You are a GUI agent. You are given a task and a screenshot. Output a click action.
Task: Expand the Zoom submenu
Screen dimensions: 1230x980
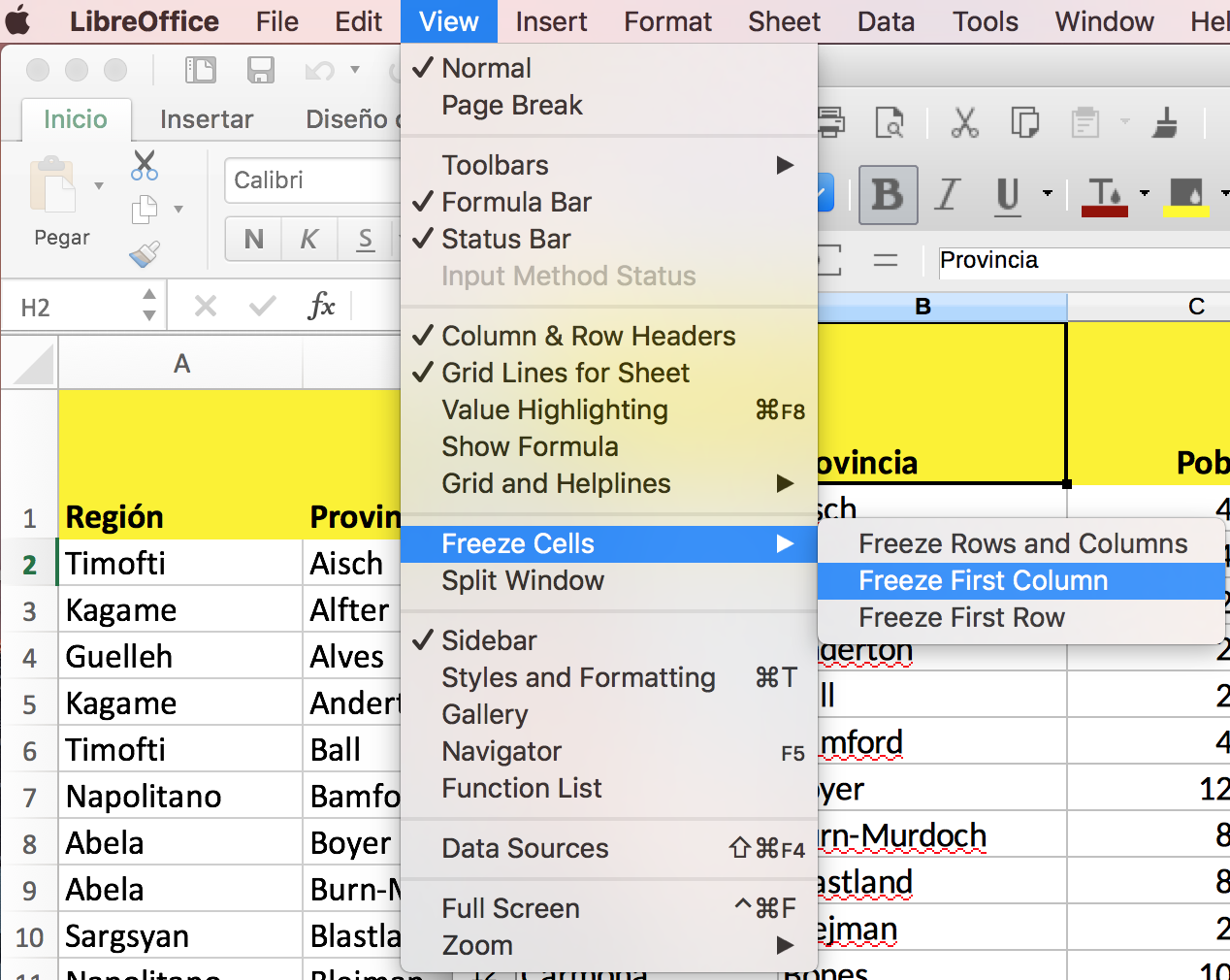(609, 945)
